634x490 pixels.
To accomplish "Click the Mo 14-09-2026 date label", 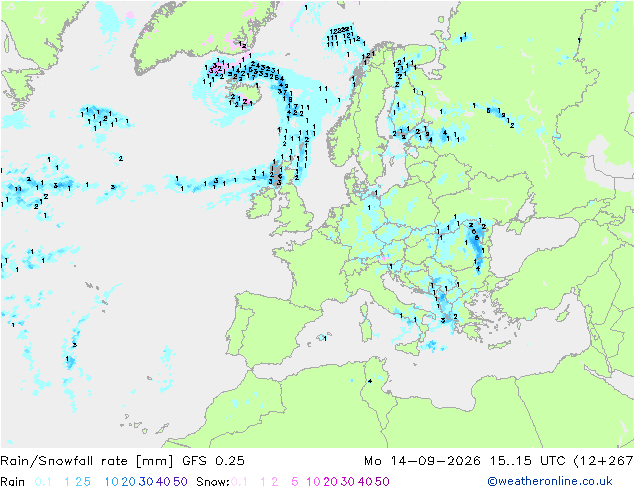I will [x=423, y=461].
